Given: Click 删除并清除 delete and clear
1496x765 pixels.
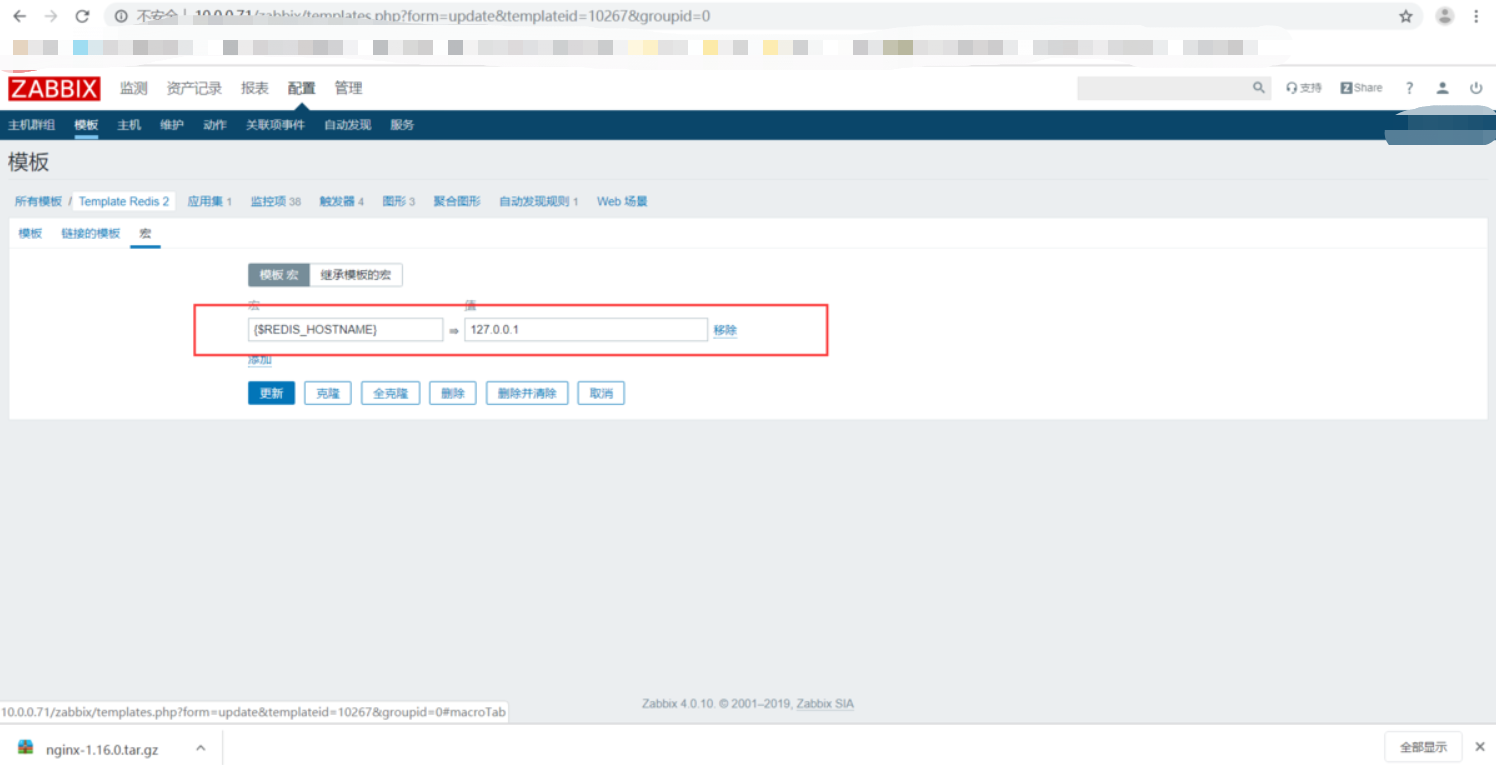Looking at the screenshot, I should (x=527, y=393).
